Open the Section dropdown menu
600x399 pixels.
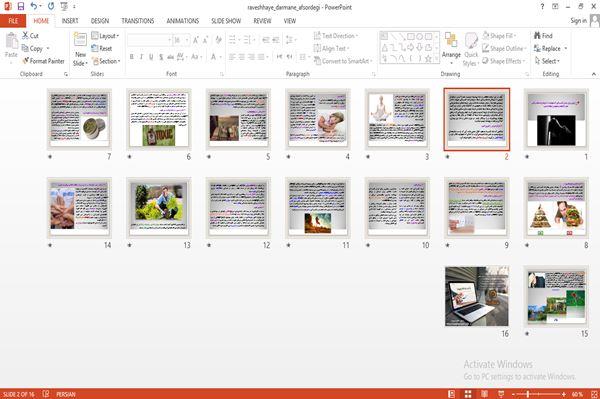coord(106,61)
